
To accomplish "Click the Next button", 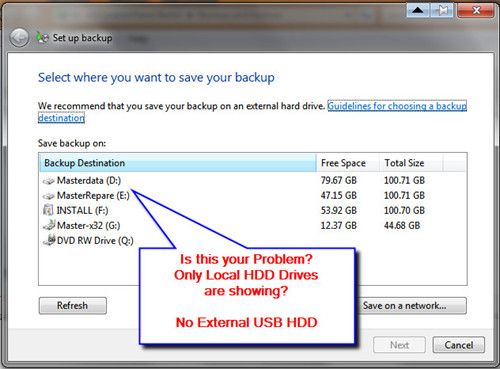I will coord(399,345).
